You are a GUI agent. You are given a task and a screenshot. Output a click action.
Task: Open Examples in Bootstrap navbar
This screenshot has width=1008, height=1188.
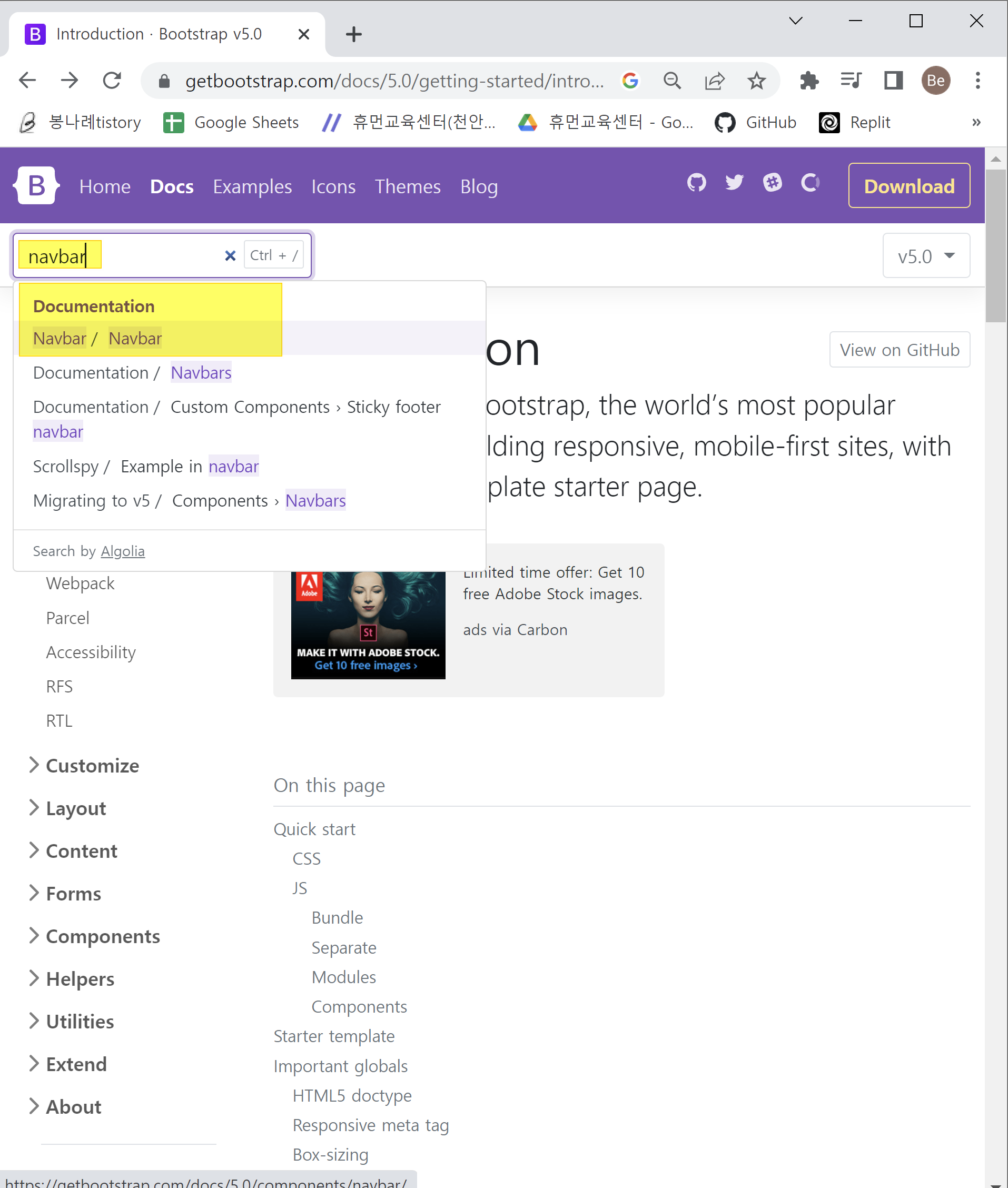(x=253, y=186)
